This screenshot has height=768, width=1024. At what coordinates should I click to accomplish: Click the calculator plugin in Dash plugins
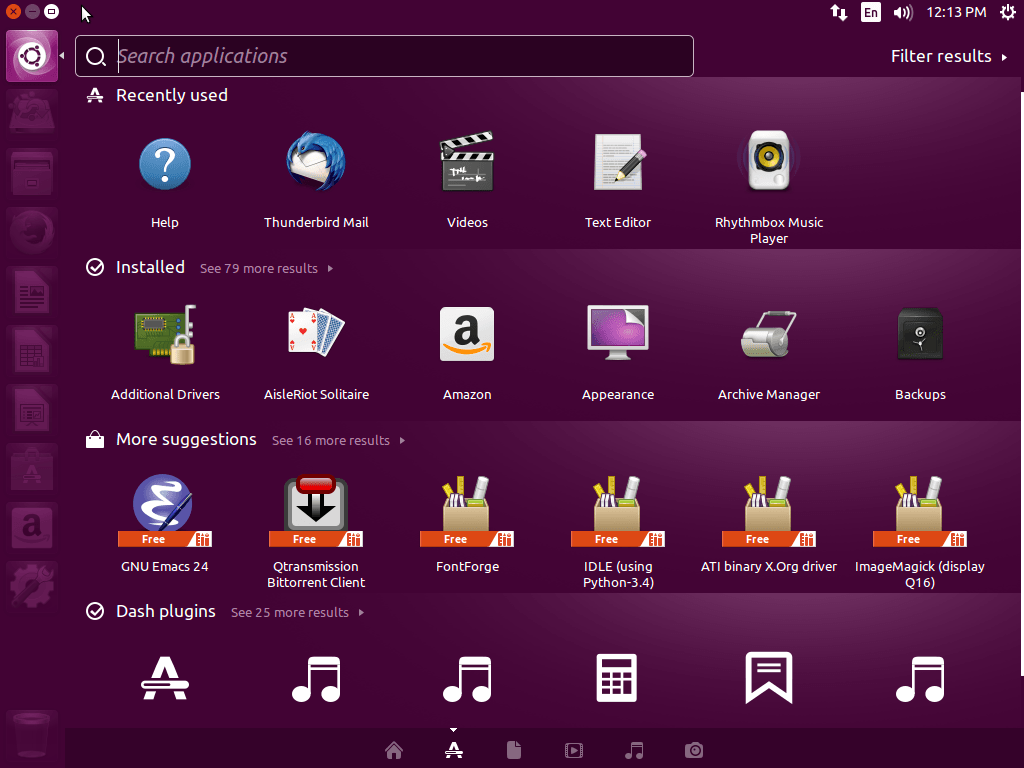pyautogui.click(x=616, y=678)
